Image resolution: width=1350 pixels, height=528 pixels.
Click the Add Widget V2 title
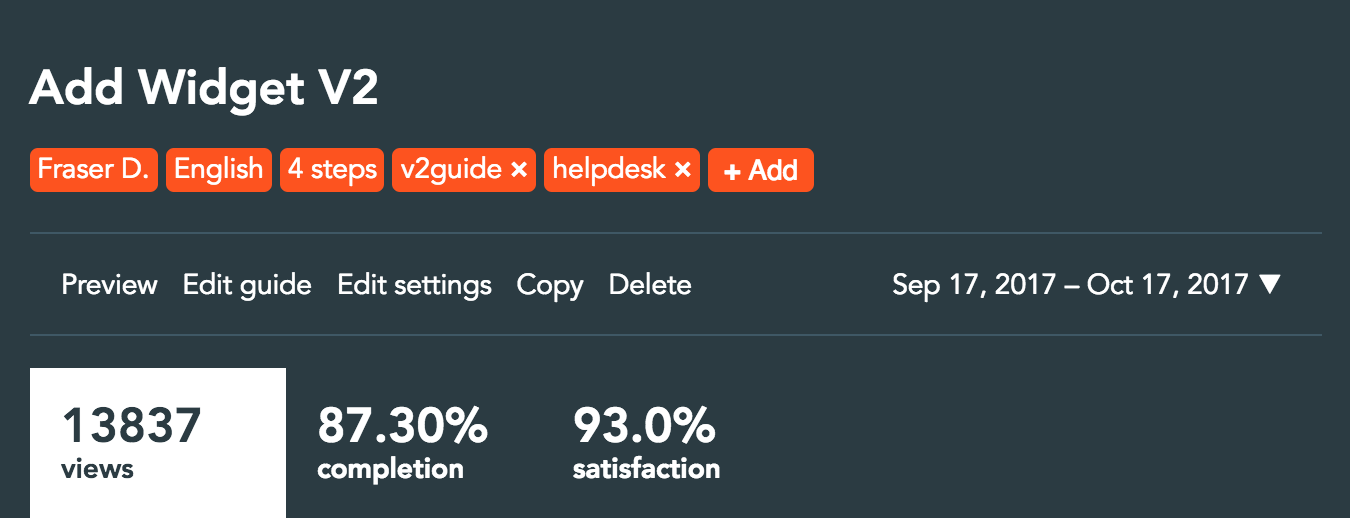tap(204, 90)
